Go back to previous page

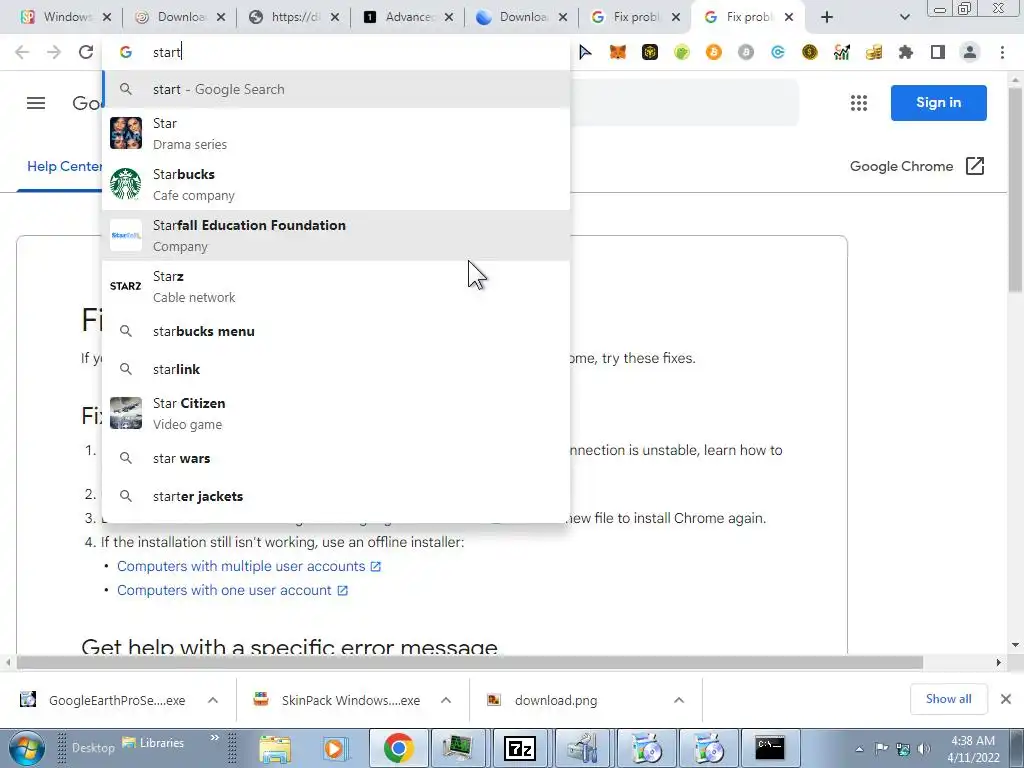22,52
